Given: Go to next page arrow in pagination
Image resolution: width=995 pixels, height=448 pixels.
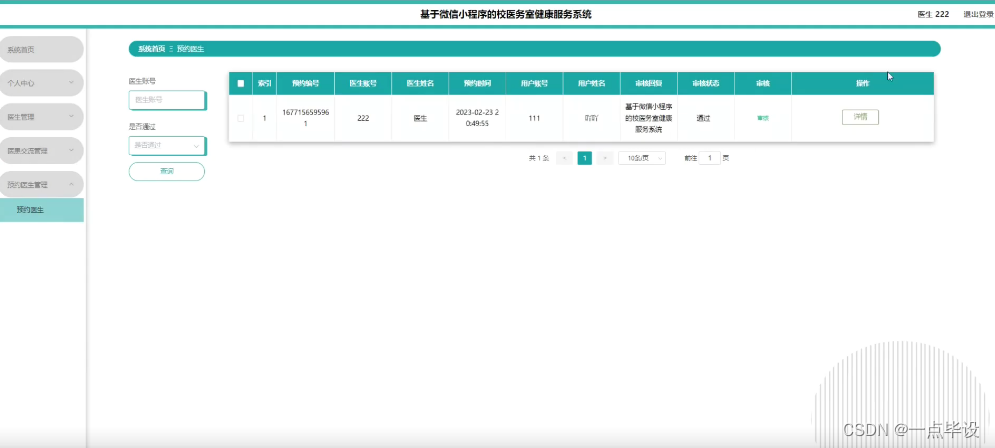Looking at the screenshot, I should (605, 158).
